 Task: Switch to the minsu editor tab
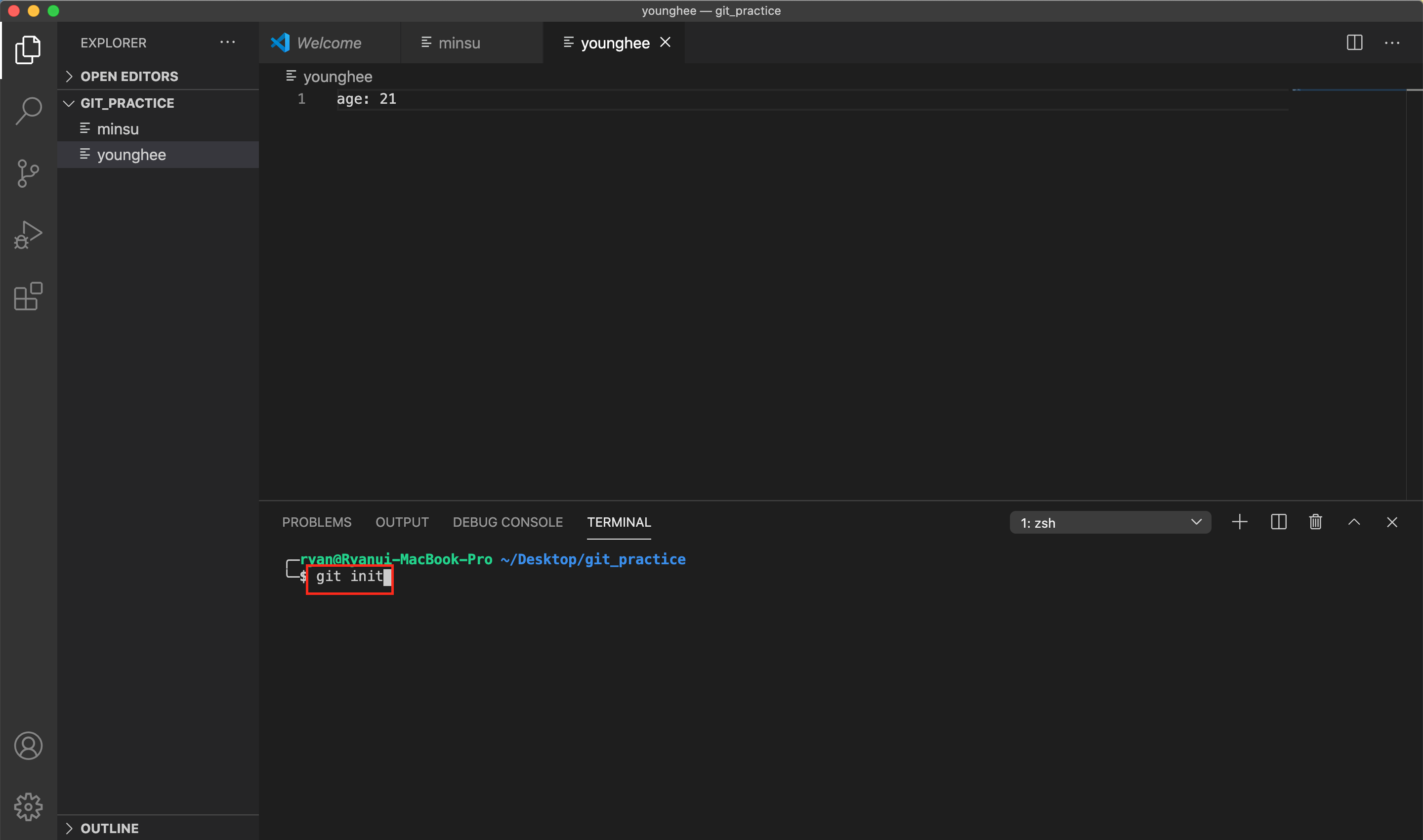(459, 43)
